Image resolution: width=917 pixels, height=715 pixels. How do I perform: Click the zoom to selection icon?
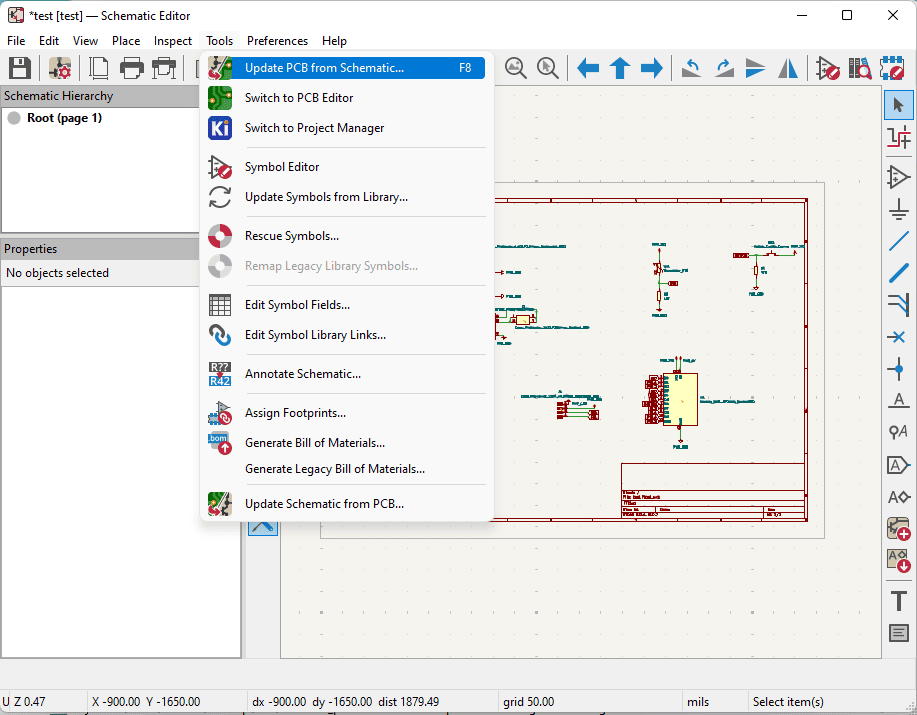(547, 68)
